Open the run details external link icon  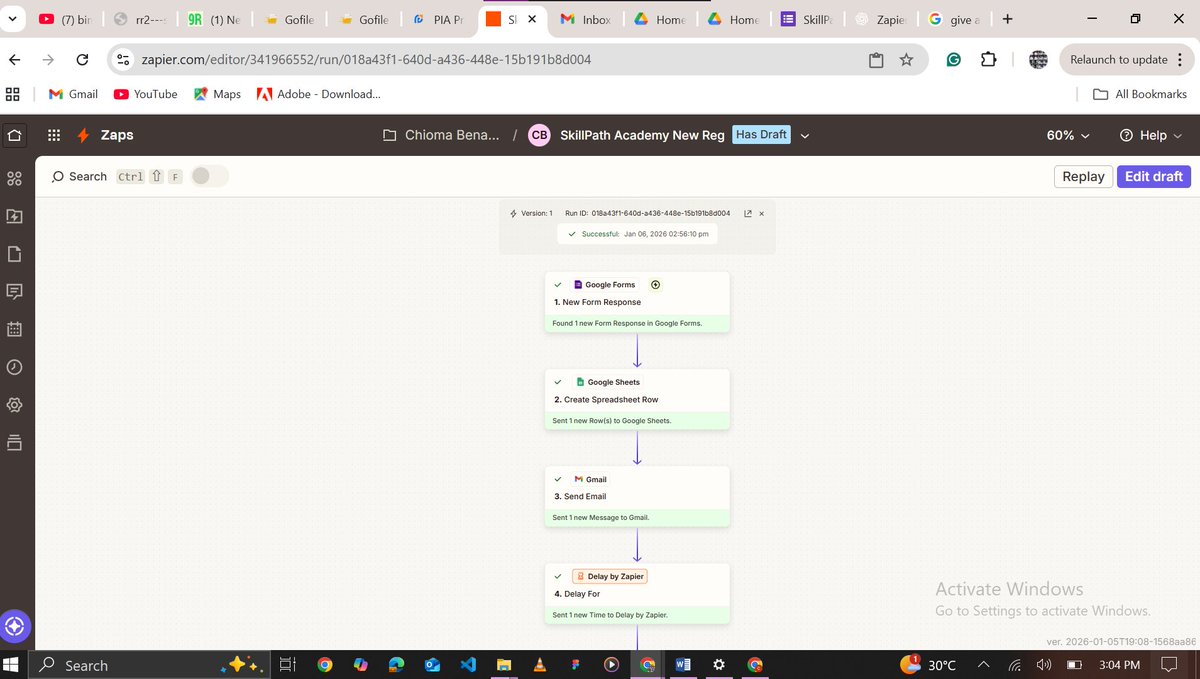(749, 213)
